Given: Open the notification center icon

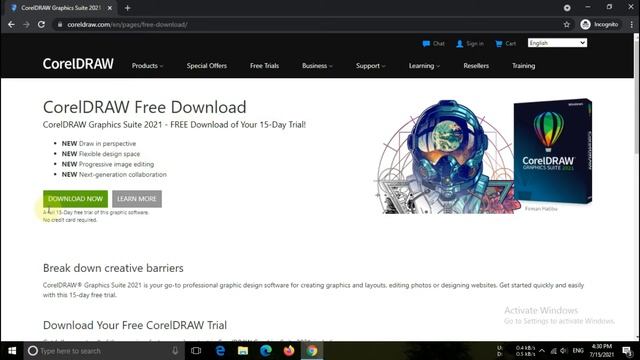Looking at the screenshot, I should click(x=627, y=351).
